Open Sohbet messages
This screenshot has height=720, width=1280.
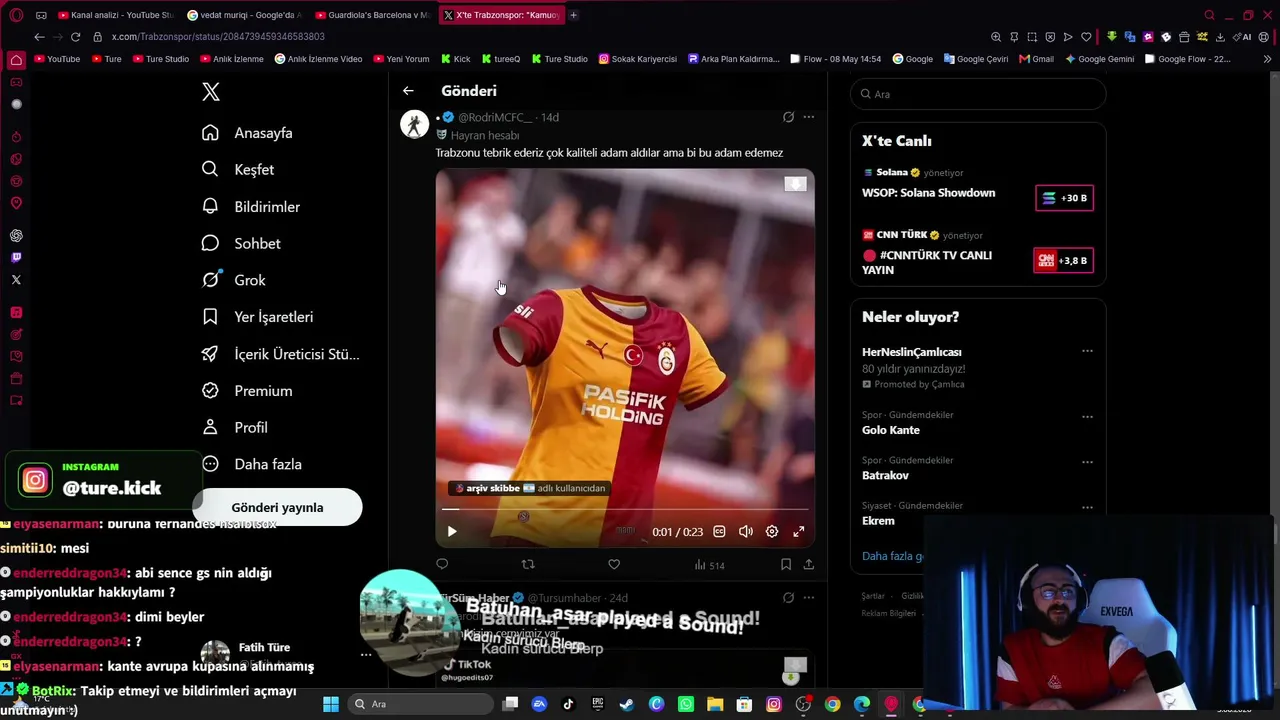click(241, 244)
